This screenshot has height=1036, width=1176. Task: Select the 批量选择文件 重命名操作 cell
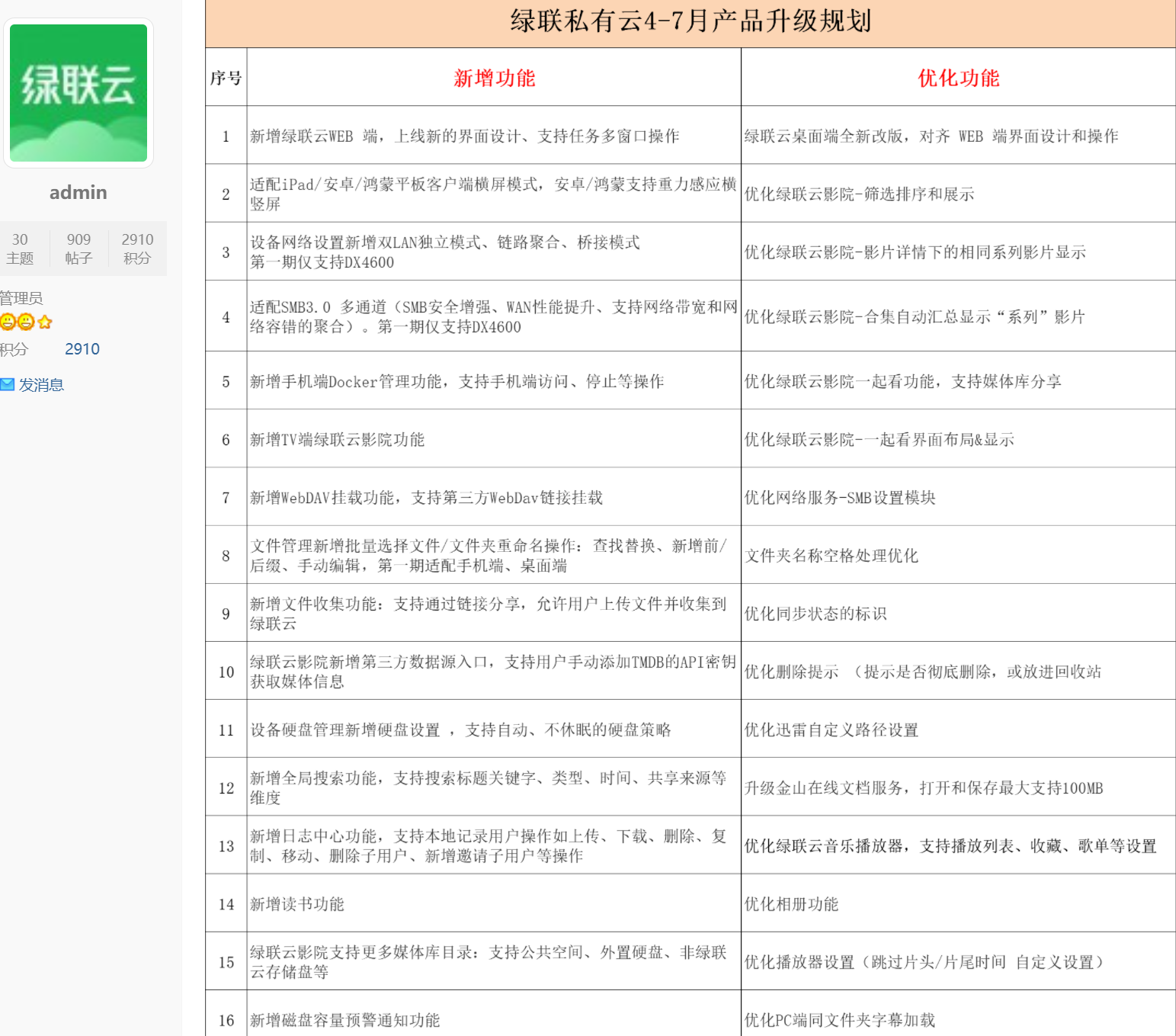point(494,555)
